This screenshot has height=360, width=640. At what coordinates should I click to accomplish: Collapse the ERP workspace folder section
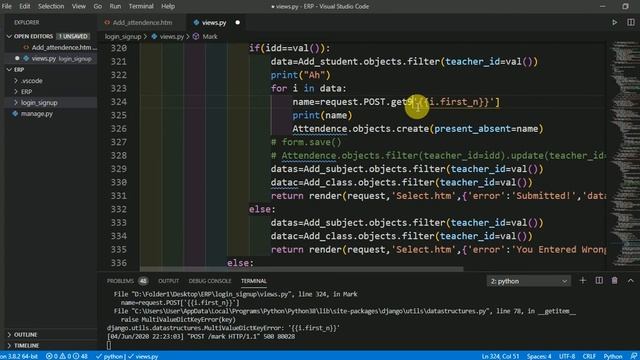click(x=9, y=70)
